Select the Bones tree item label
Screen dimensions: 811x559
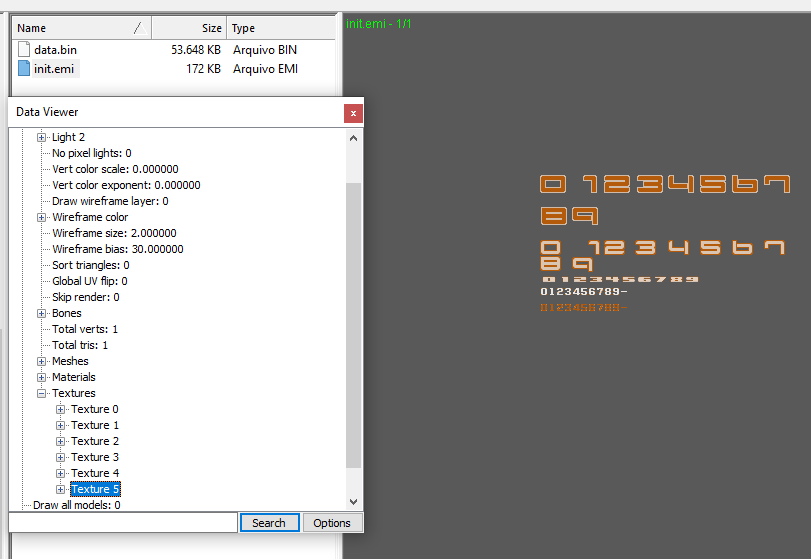click(67, 313)
